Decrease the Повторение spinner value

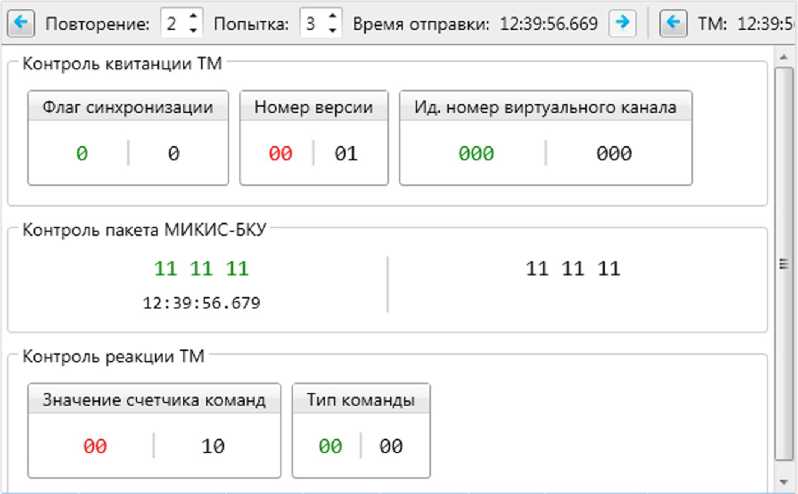[193, 30]
